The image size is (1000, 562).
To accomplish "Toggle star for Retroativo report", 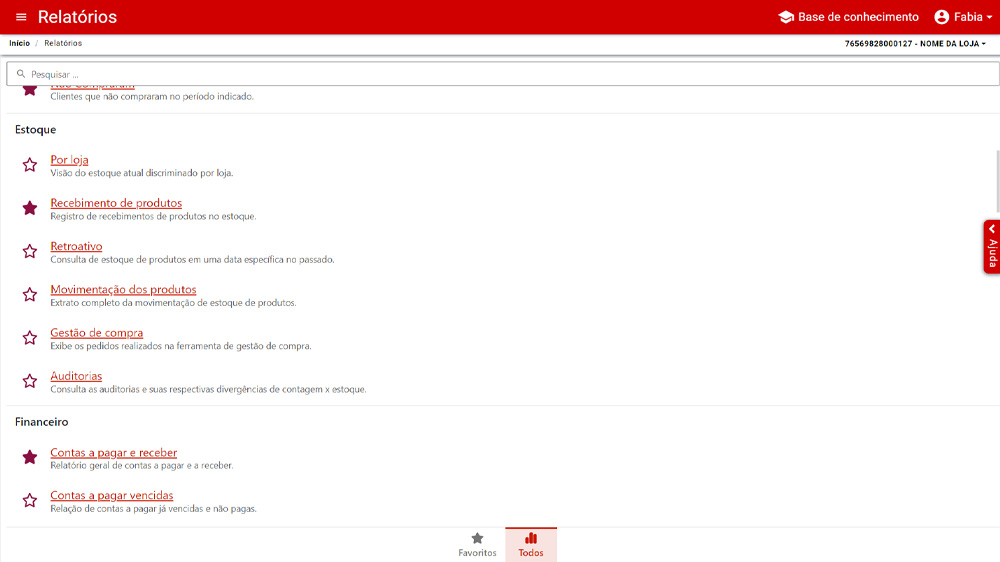I will tap(30, 251).
